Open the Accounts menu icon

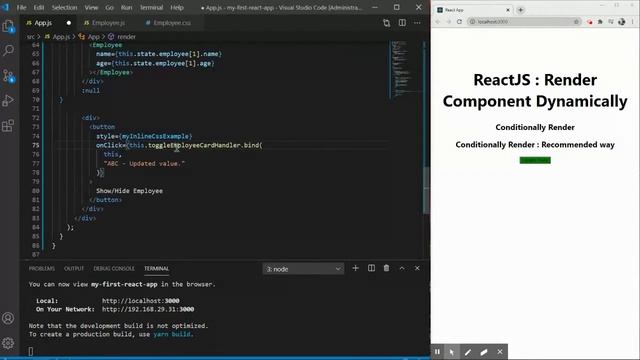8,318
